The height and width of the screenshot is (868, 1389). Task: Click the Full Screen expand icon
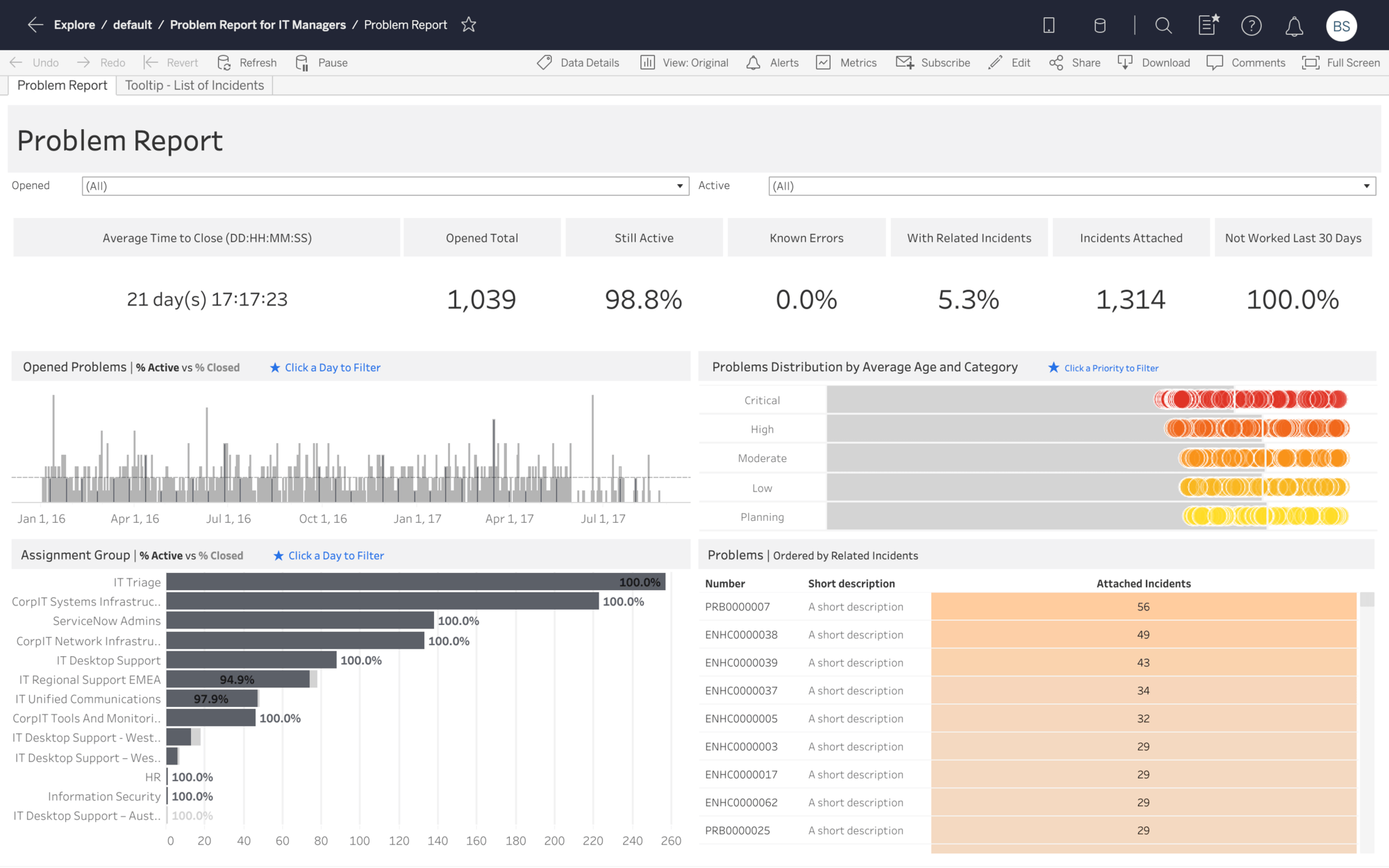coord(1310,62)
